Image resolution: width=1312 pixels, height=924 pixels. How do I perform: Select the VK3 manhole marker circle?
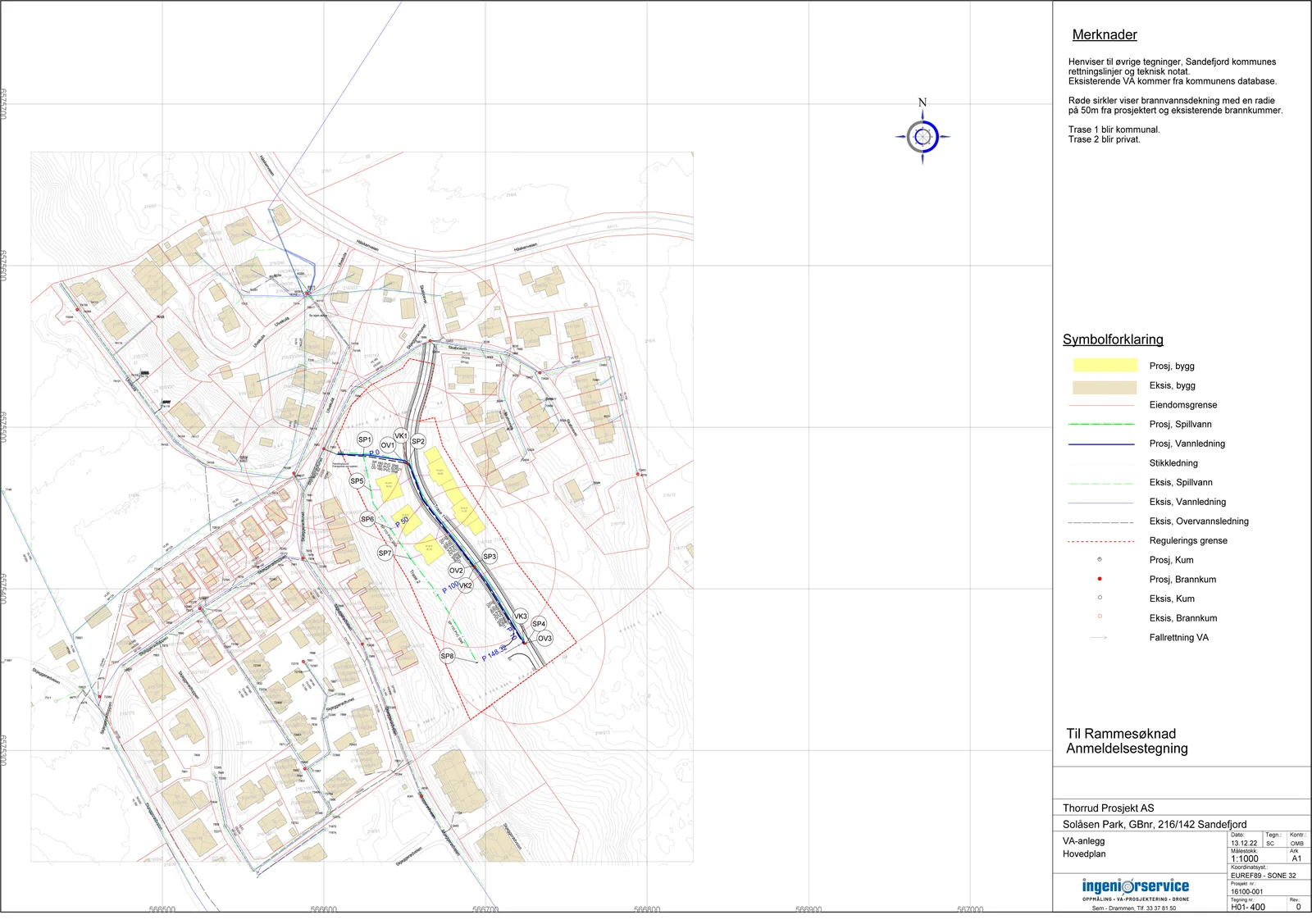521,617
